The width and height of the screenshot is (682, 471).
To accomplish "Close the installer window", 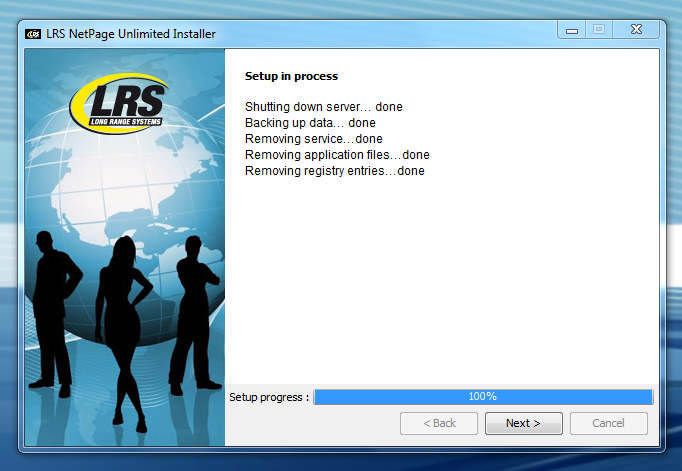I will pyautogui.click(x=636, y=30).
